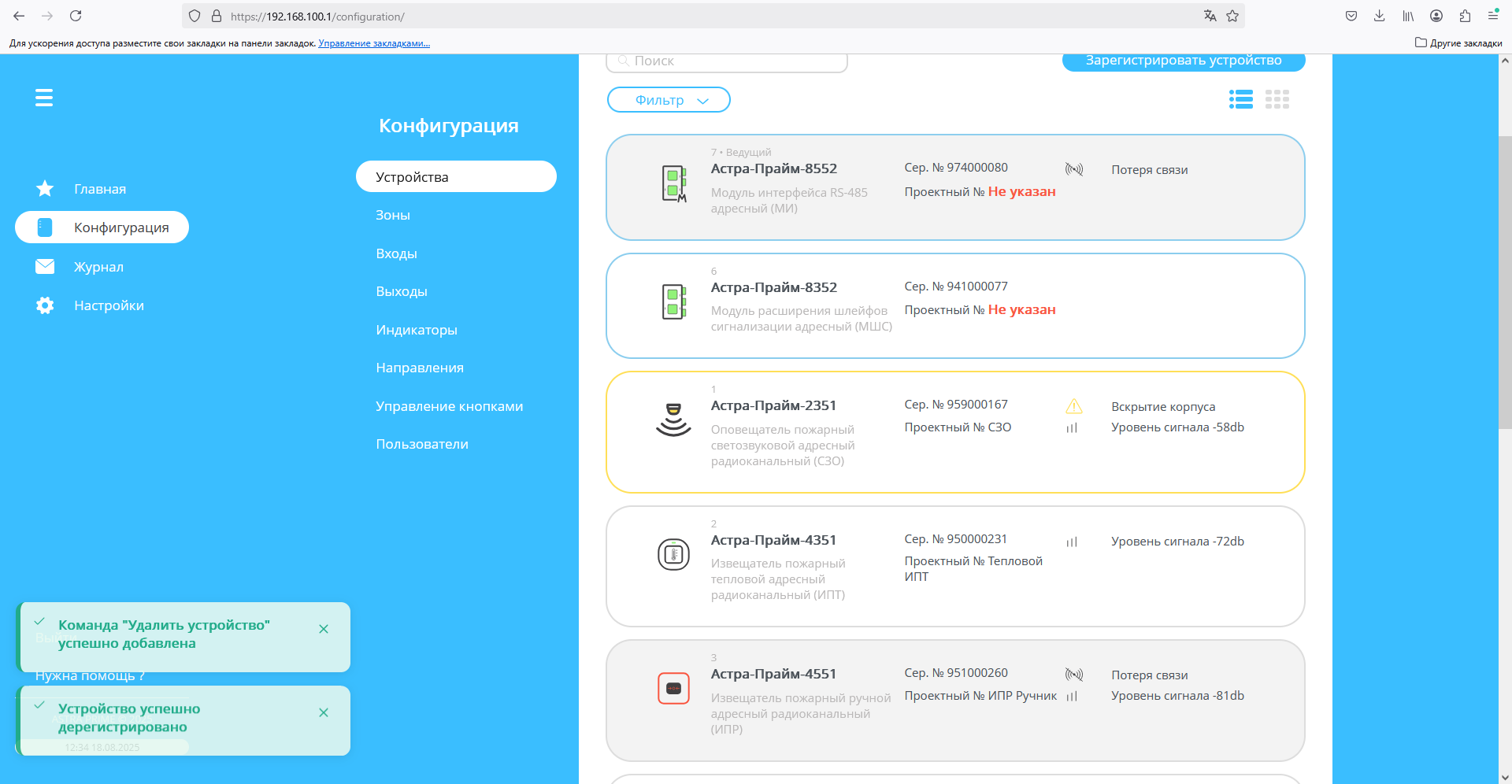
Task: Click the Конфигурация sidebar icon
Action: point(45,227)
